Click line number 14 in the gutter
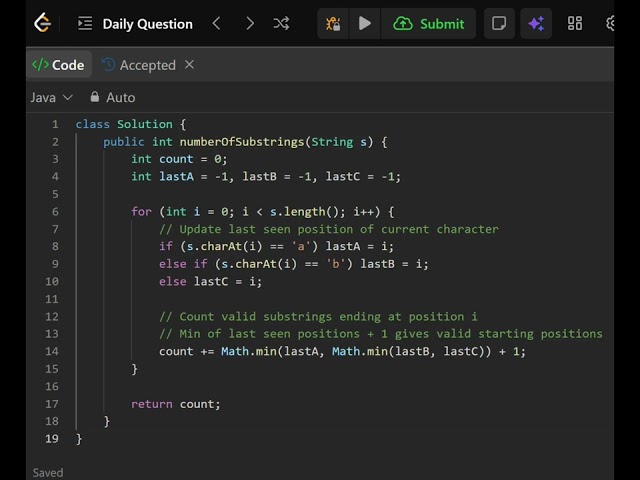This screenshot has width=640, height=480. coord(52,351)
